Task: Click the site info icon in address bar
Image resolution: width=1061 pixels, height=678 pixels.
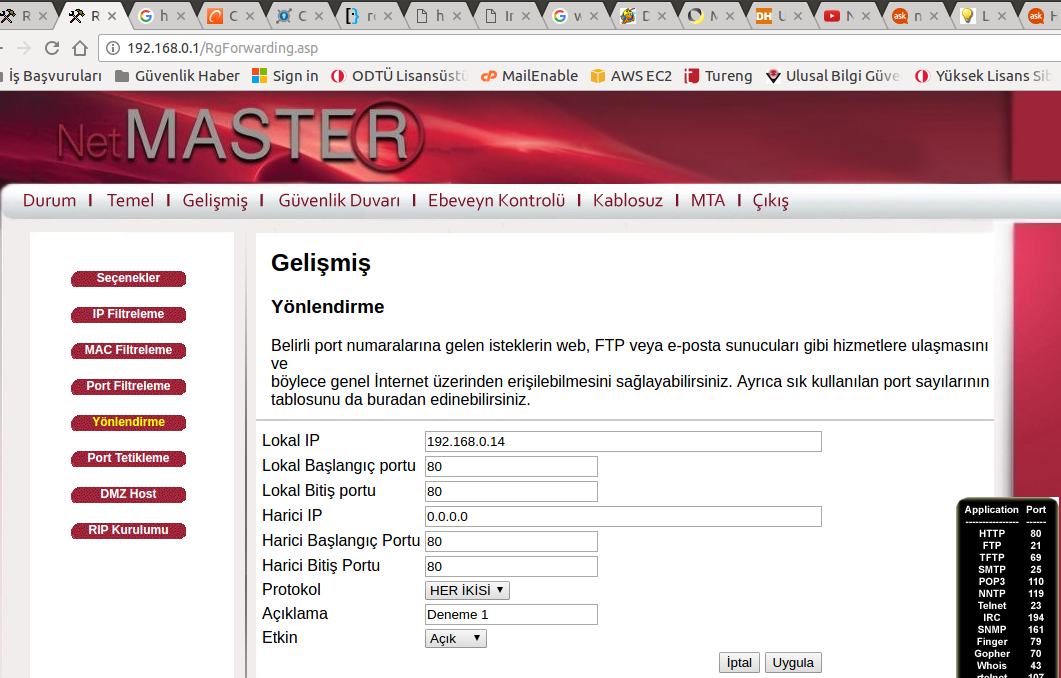Action: point(113,48)
